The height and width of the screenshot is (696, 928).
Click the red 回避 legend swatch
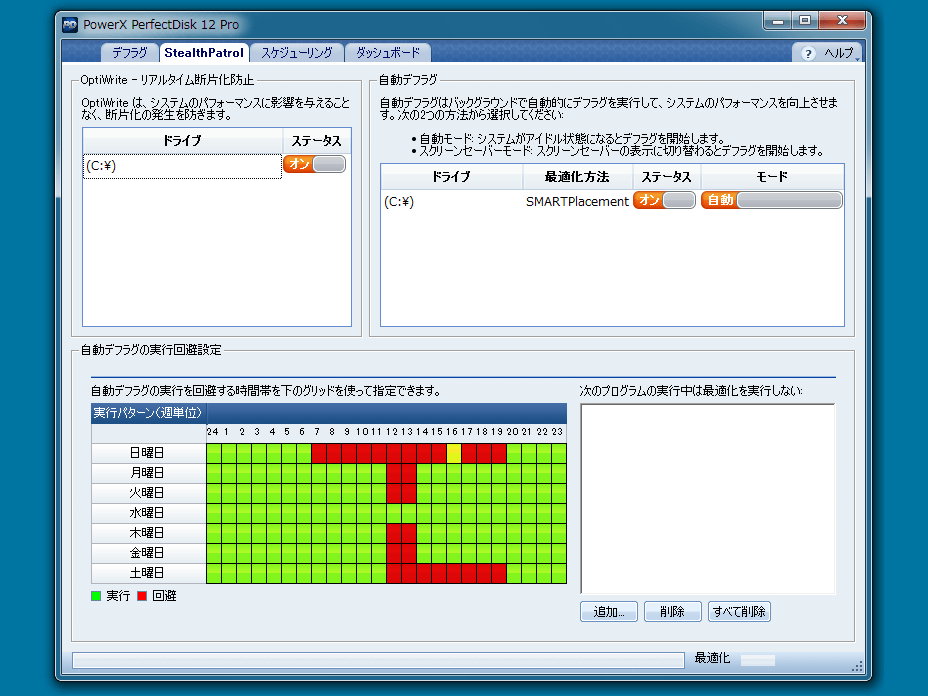click(x=142, y=596)
